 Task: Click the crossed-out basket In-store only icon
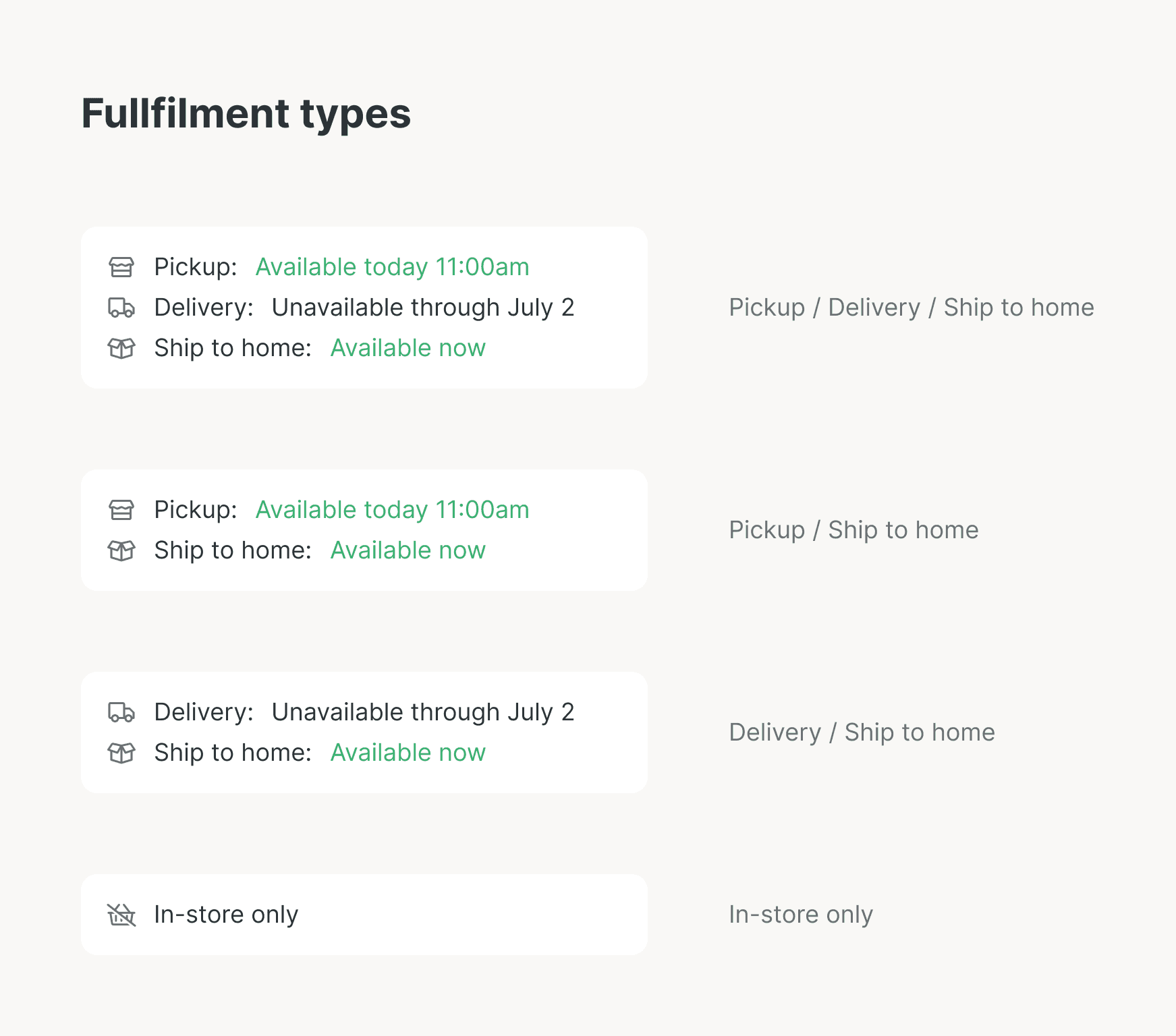[x=121, y=915]
